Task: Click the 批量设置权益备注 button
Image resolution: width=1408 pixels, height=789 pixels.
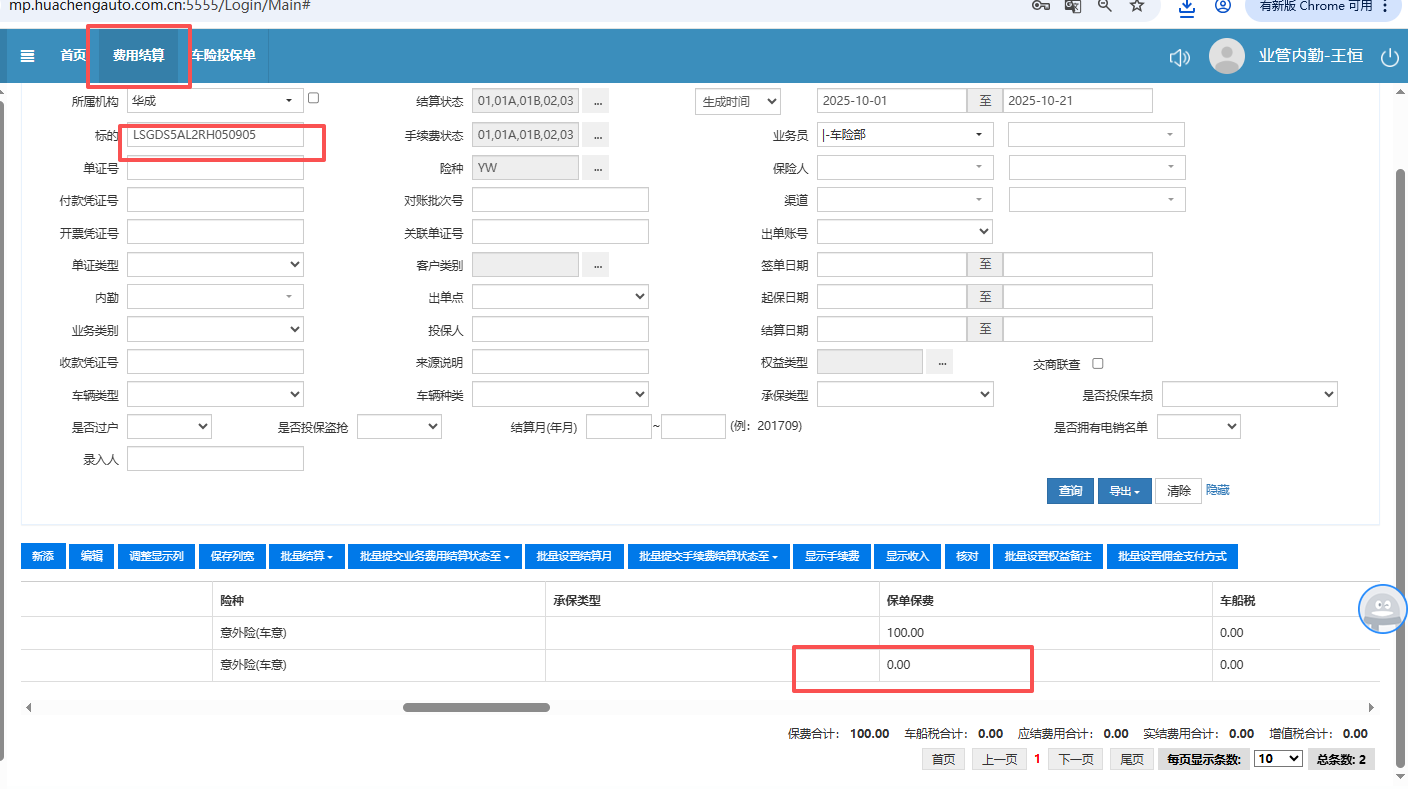Action: click(x=1048, y=556)
